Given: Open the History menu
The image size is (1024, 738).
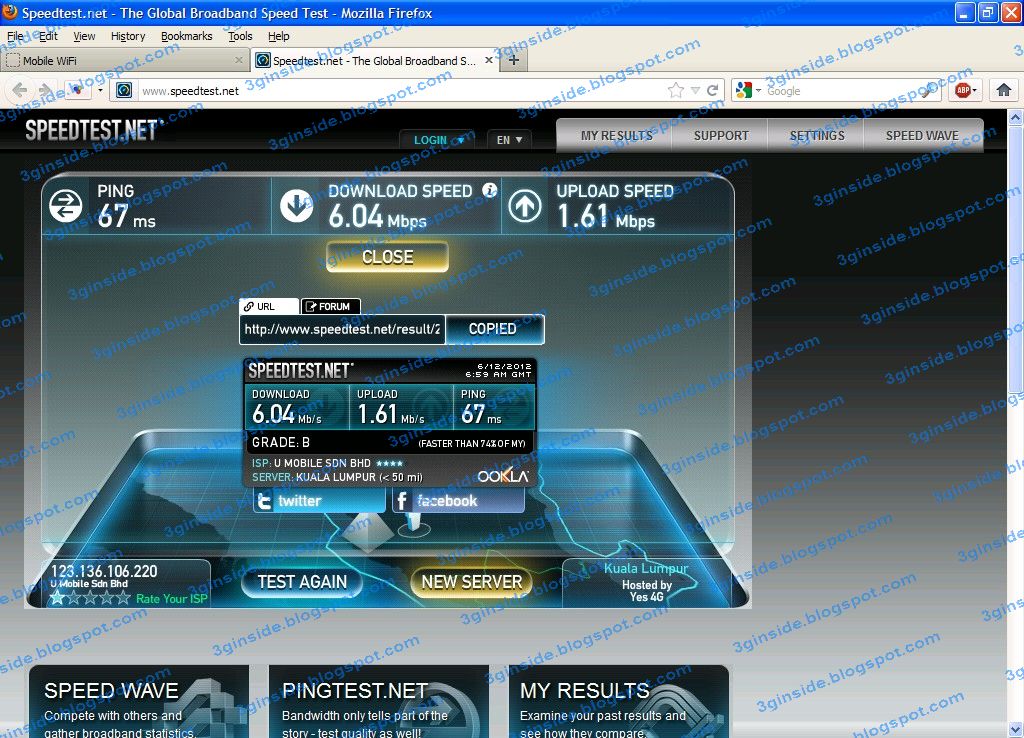Looking at the screenshot, I should [127, 36].
